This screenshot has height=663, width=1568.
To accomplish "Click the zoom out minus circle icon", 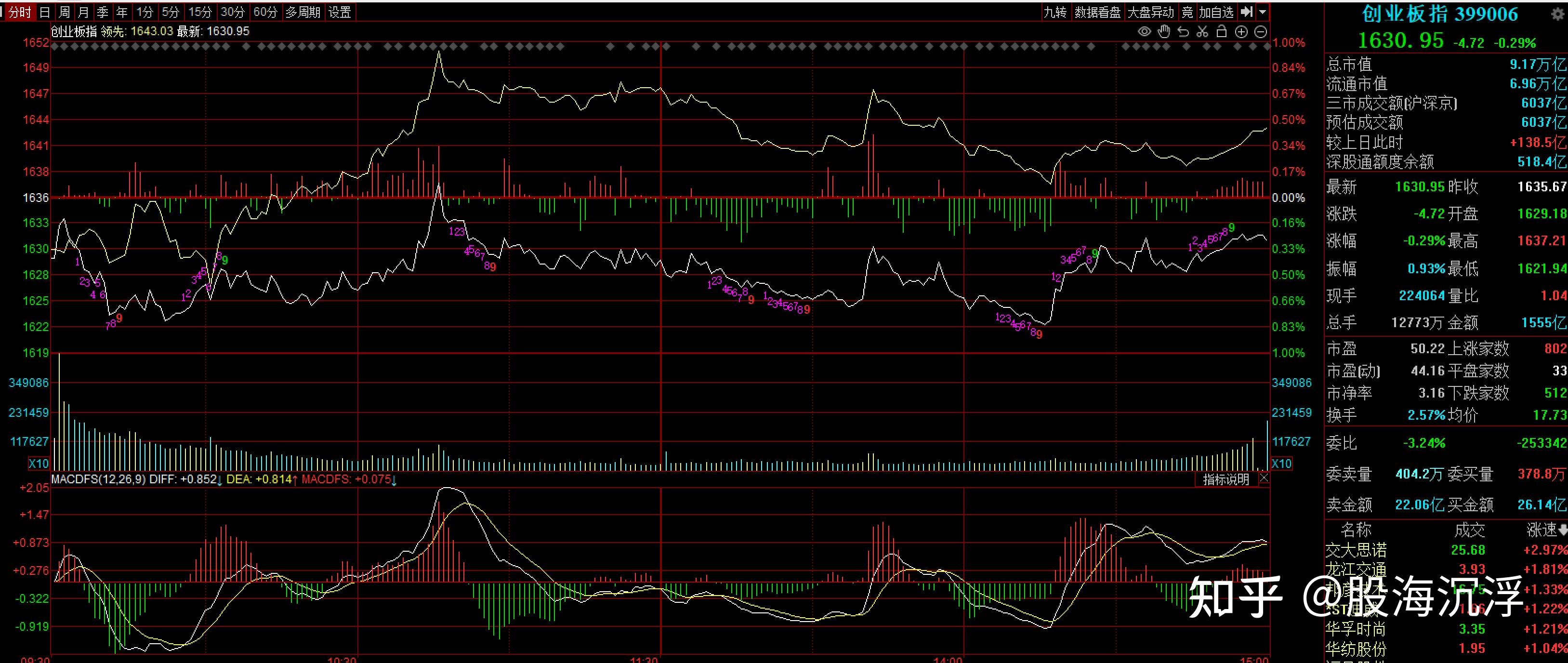I will tap(1261, 32).
